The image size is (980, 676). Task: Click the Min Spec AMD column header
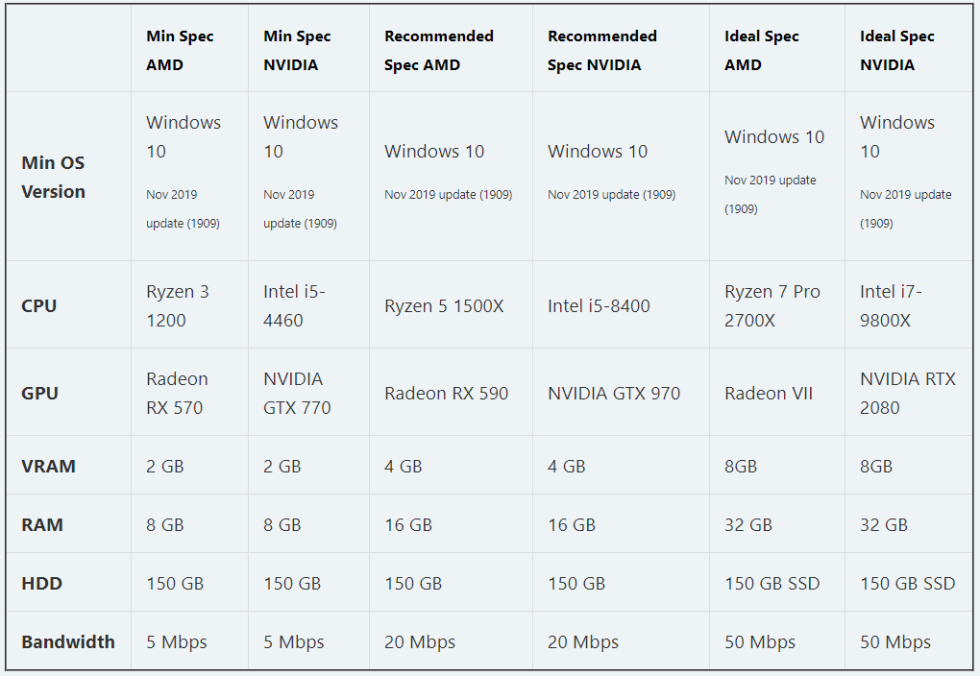pyautogui.click(x=180, y=51)
